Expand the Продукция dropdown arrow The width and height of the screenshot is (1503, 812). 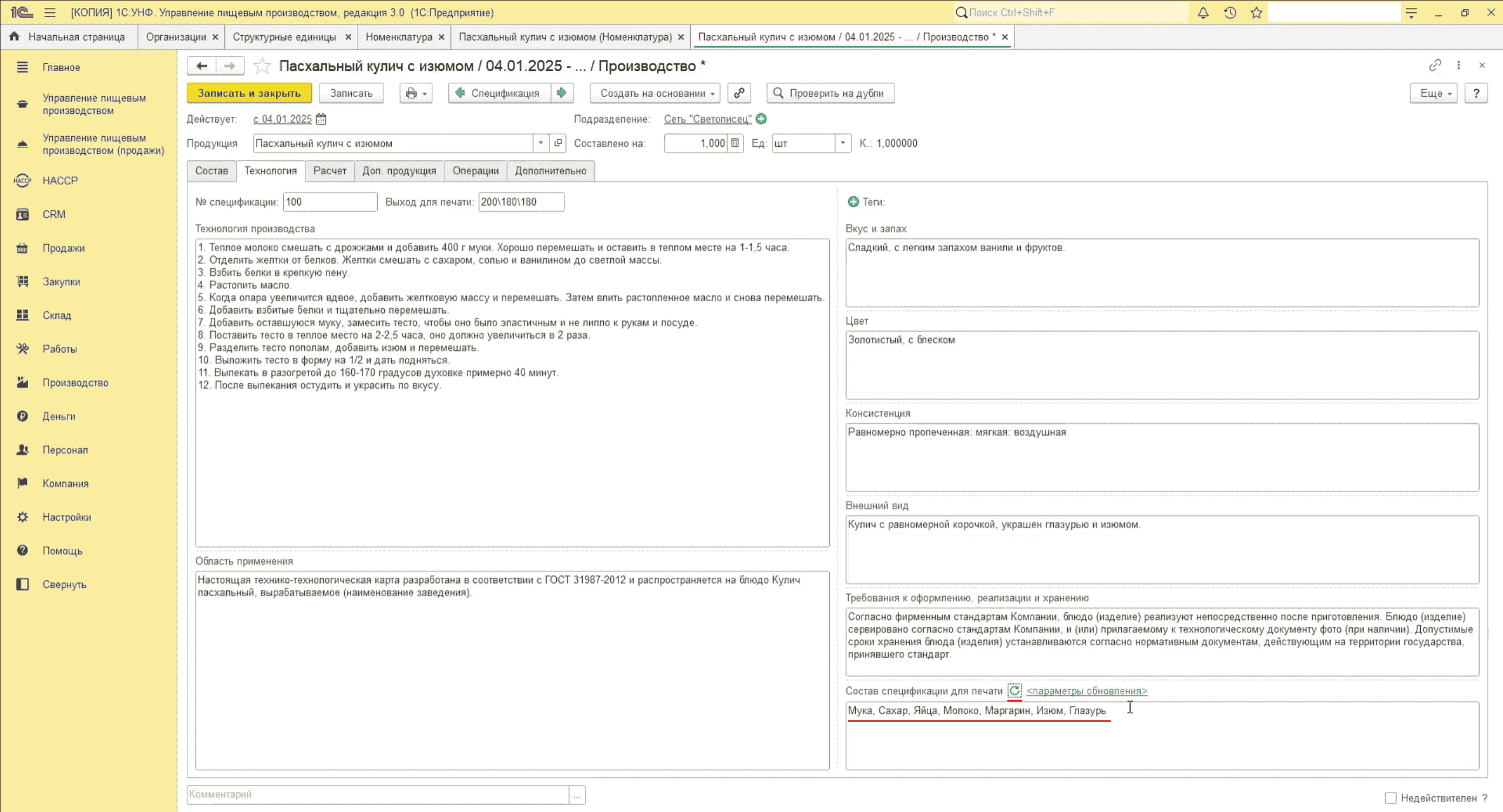pos(541,143)
